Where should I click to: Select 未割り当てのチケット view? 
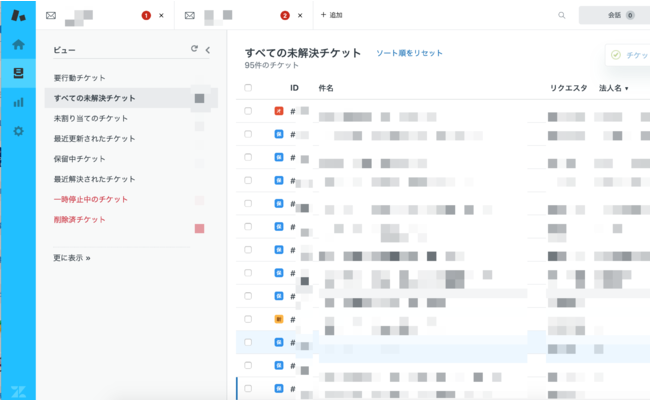[x=94, y=118]
